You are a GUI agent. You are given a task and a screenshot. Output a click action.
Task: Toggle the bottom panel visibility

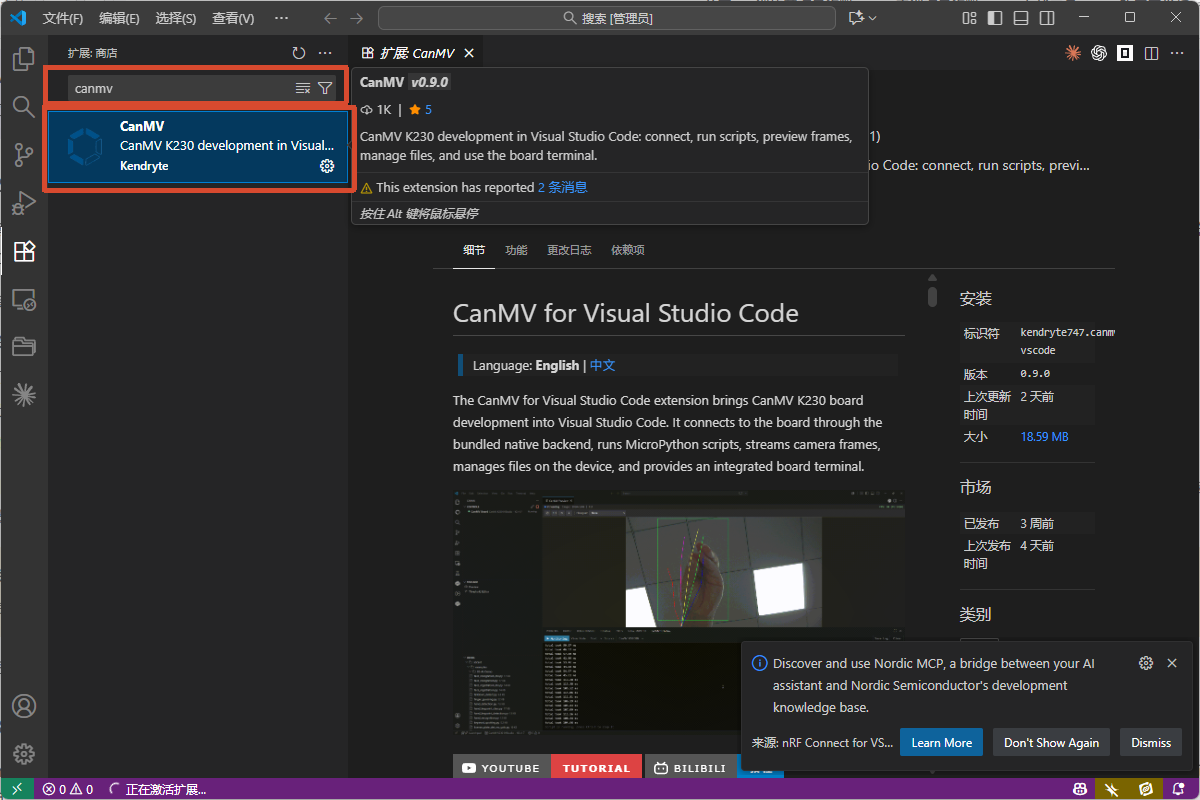coord(1021,18)
